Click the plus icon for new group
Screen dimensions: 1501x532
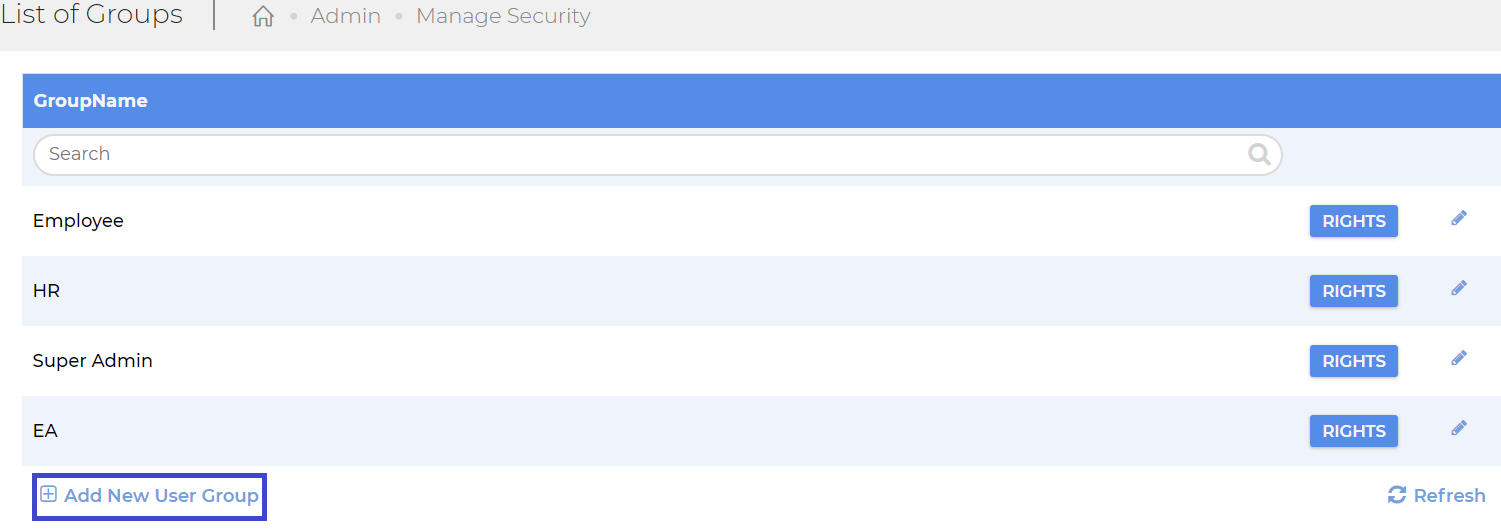(x=48, y=494)
